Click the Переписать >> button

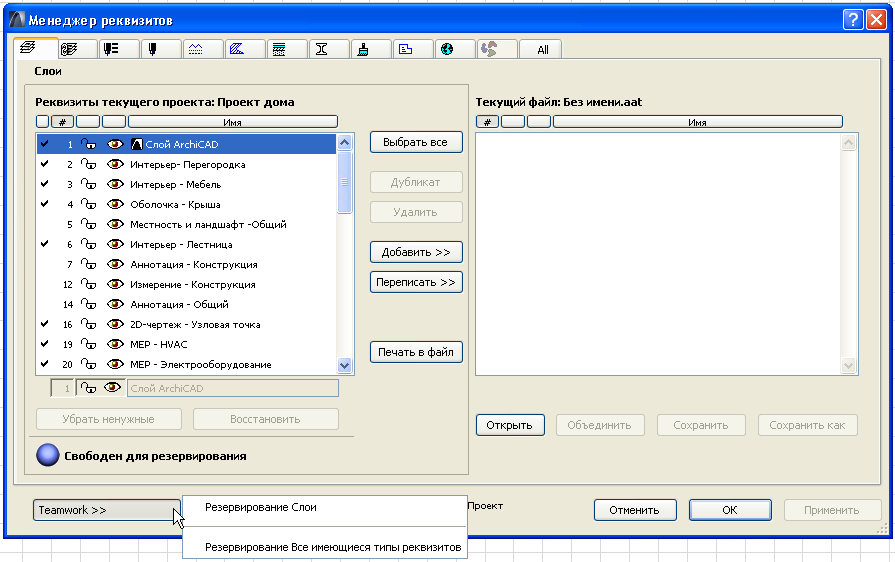416,282
